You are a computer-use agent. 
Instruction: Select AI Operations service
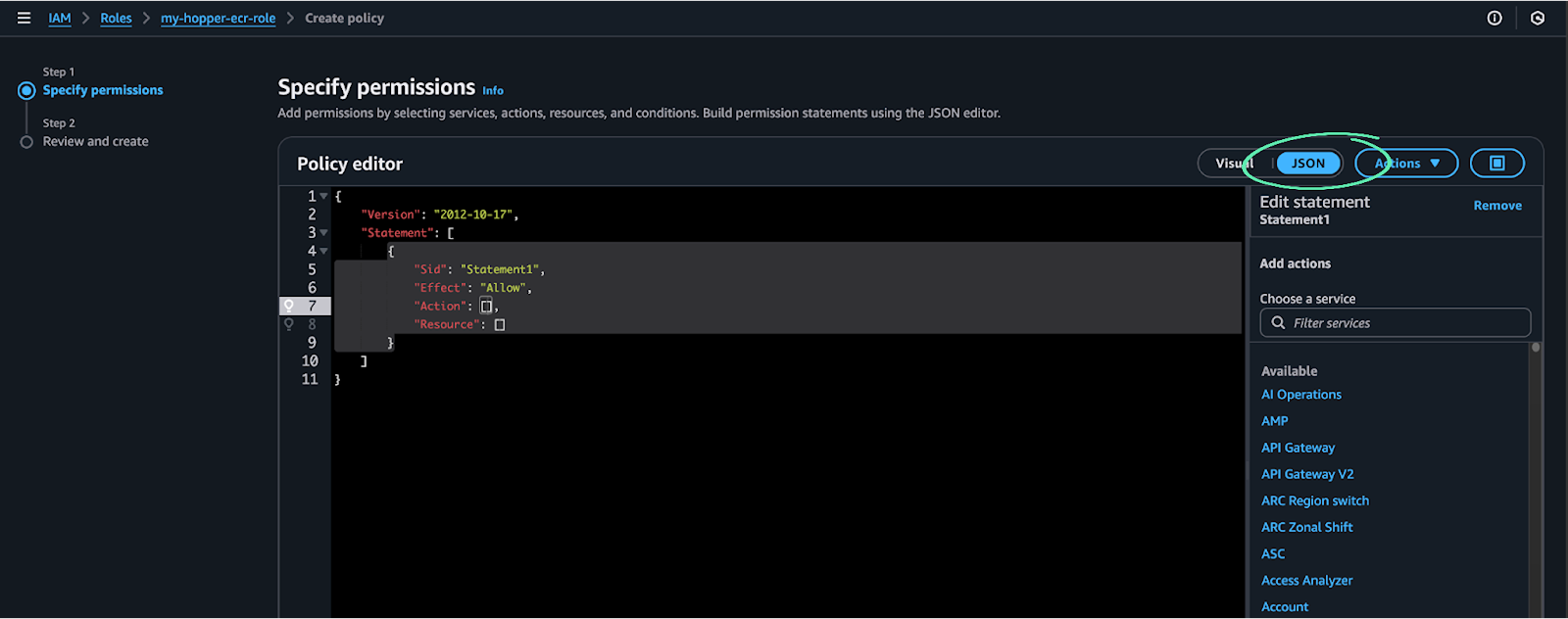tap(1301, 395)
